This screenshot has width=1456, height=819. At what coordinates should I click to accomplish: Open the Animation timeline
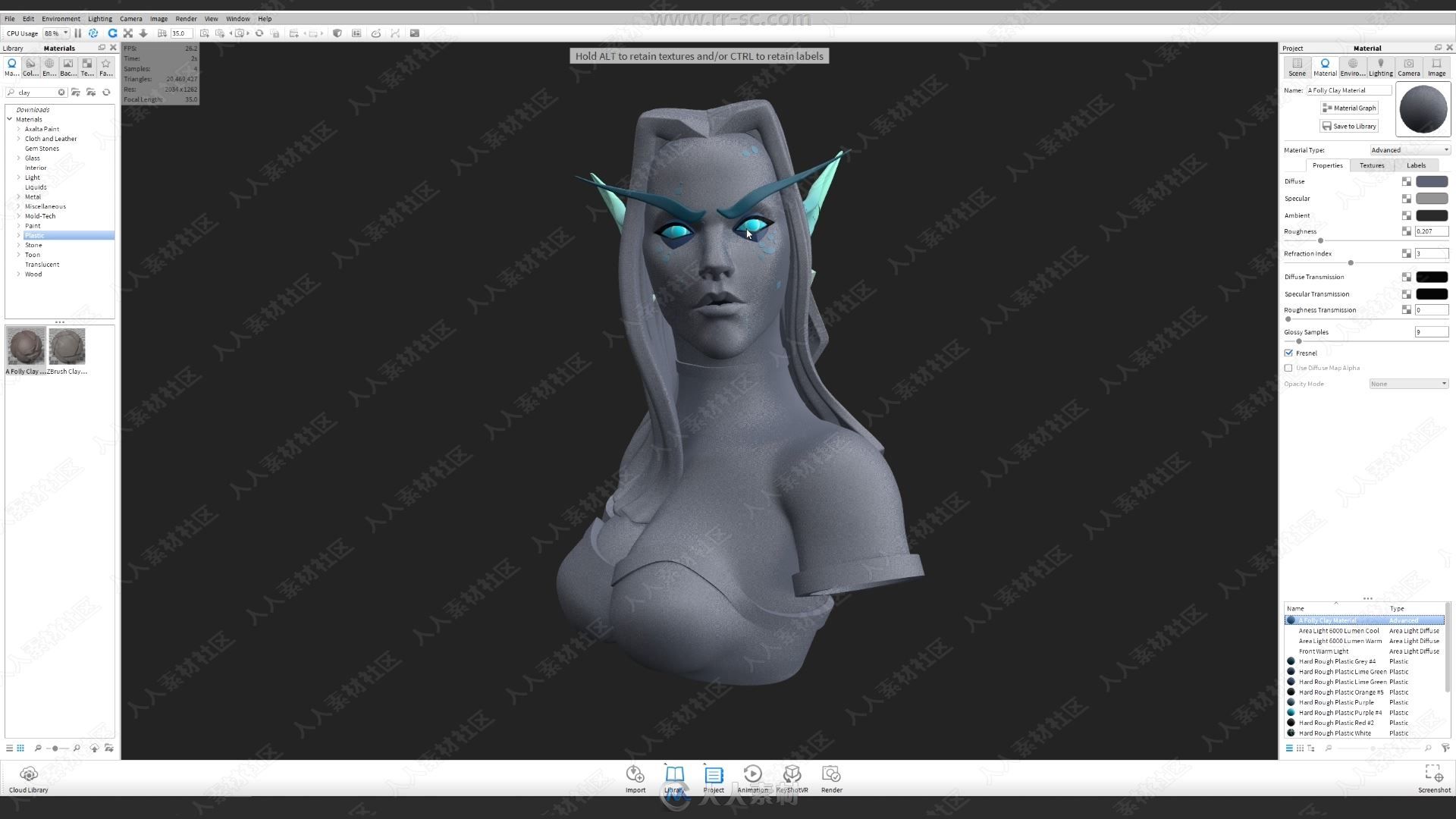752,778
